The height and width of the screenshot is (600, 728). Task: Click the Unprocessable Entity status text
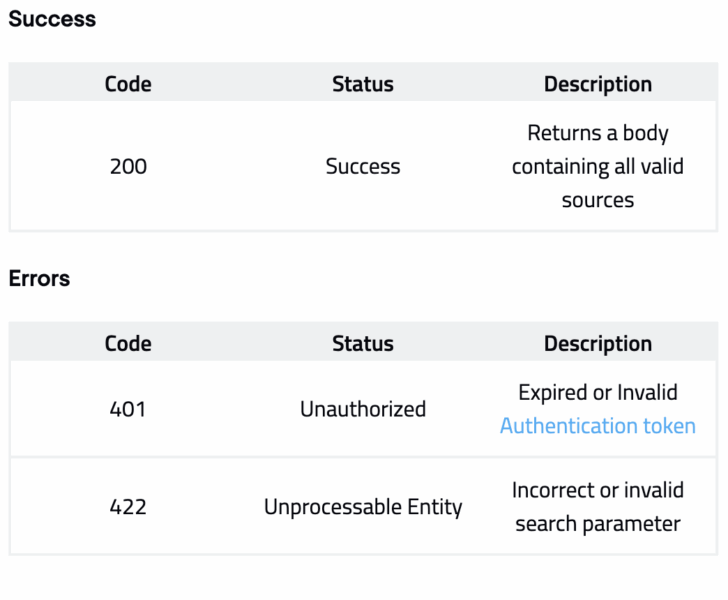pyautogui.click(x=362, y=507)
